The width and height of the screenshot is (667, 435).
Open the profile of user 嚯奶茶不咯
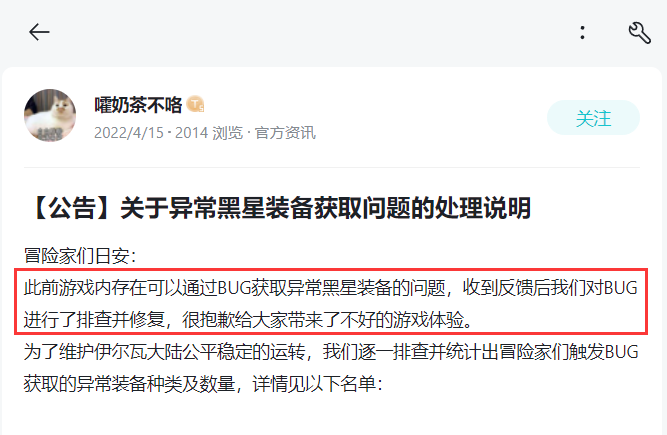pos(138,105)
